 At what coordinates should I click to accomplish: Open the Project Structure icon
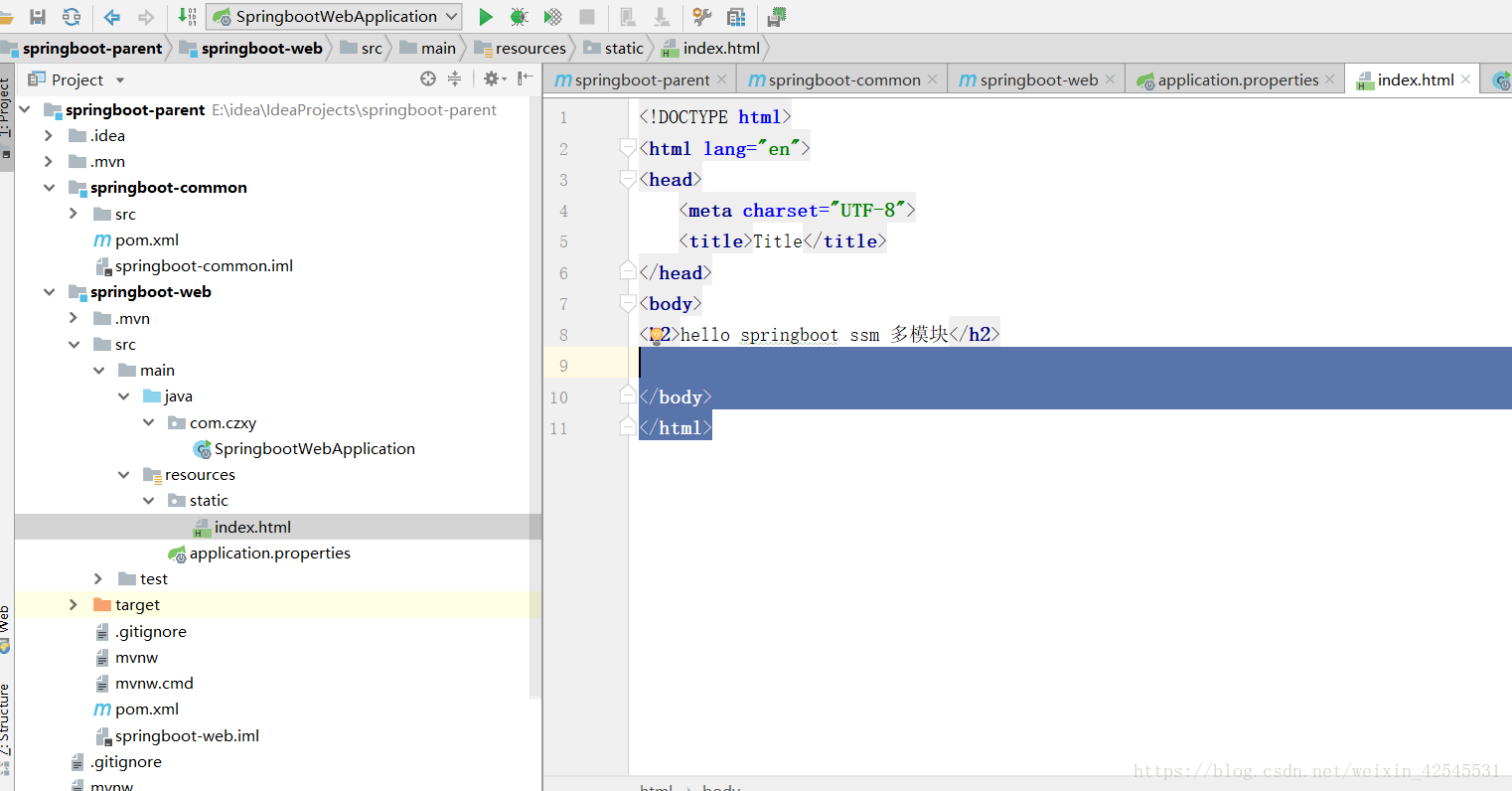736,16
